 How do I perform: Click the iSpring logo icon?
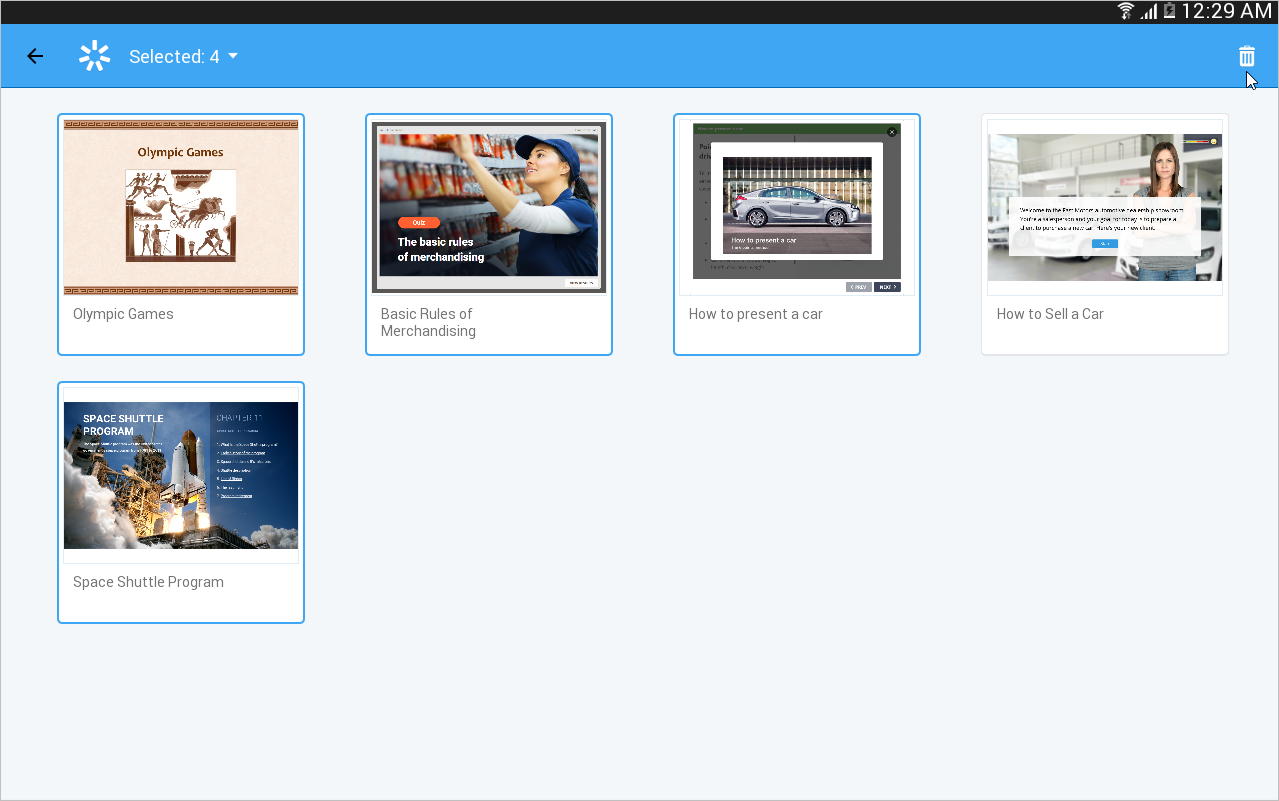click(x=94, y=57)
